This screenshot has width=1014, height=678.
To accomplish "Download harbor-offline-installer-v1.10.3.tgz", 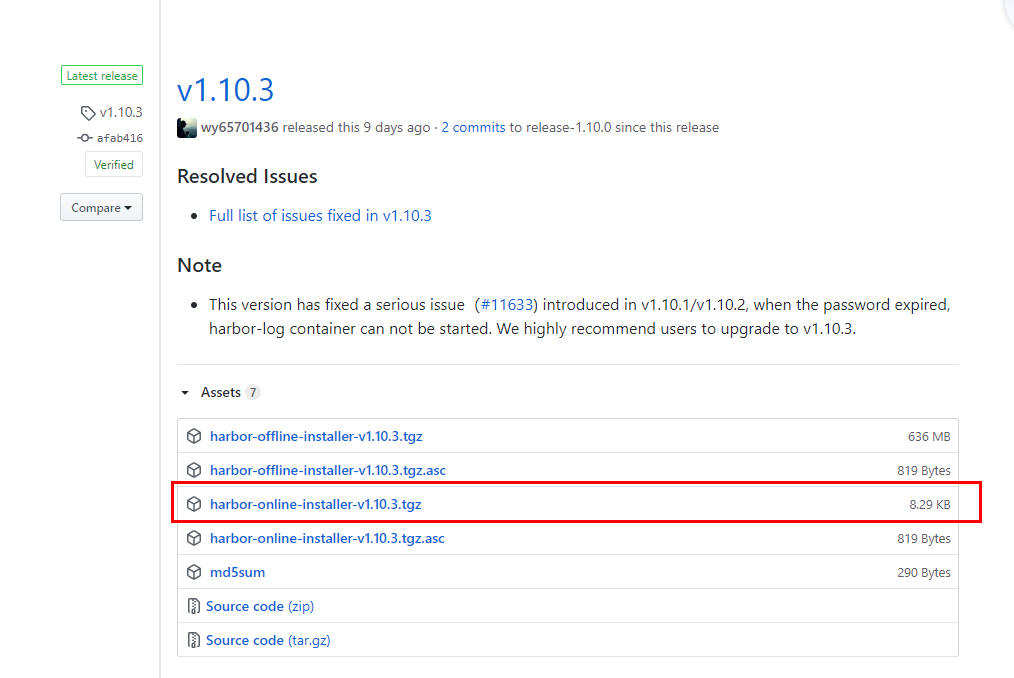I will pyautogui.click(x=316, y=436).
